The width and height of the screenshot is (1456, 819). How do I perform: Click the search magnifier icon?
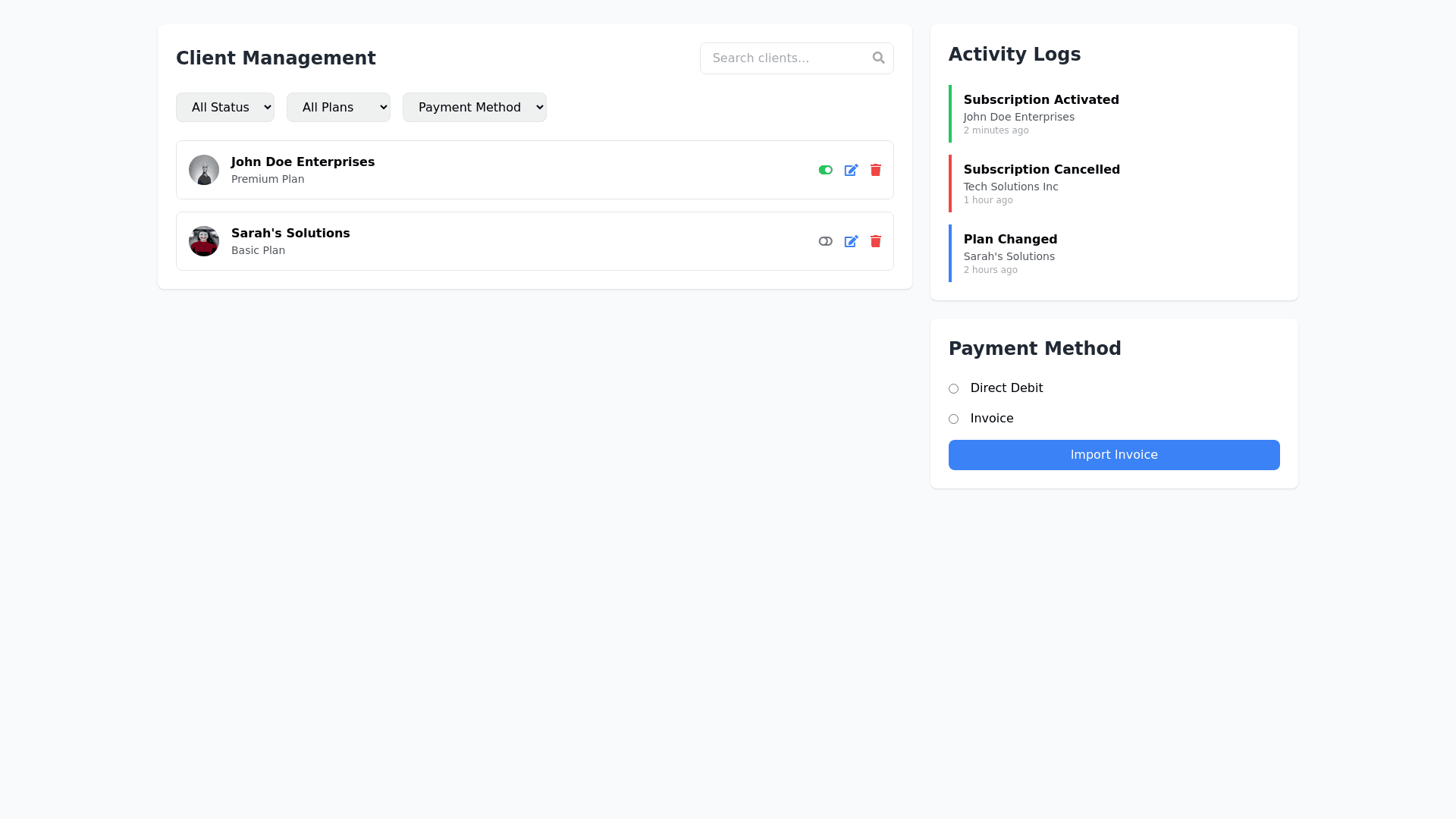878,58
